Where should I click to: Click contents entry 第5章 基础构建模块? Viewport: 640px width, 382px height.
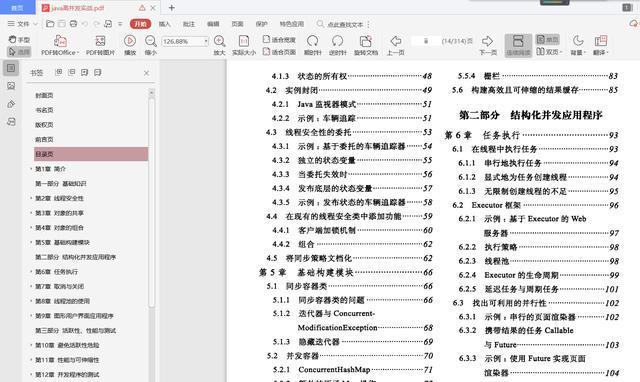click(346, 272)
